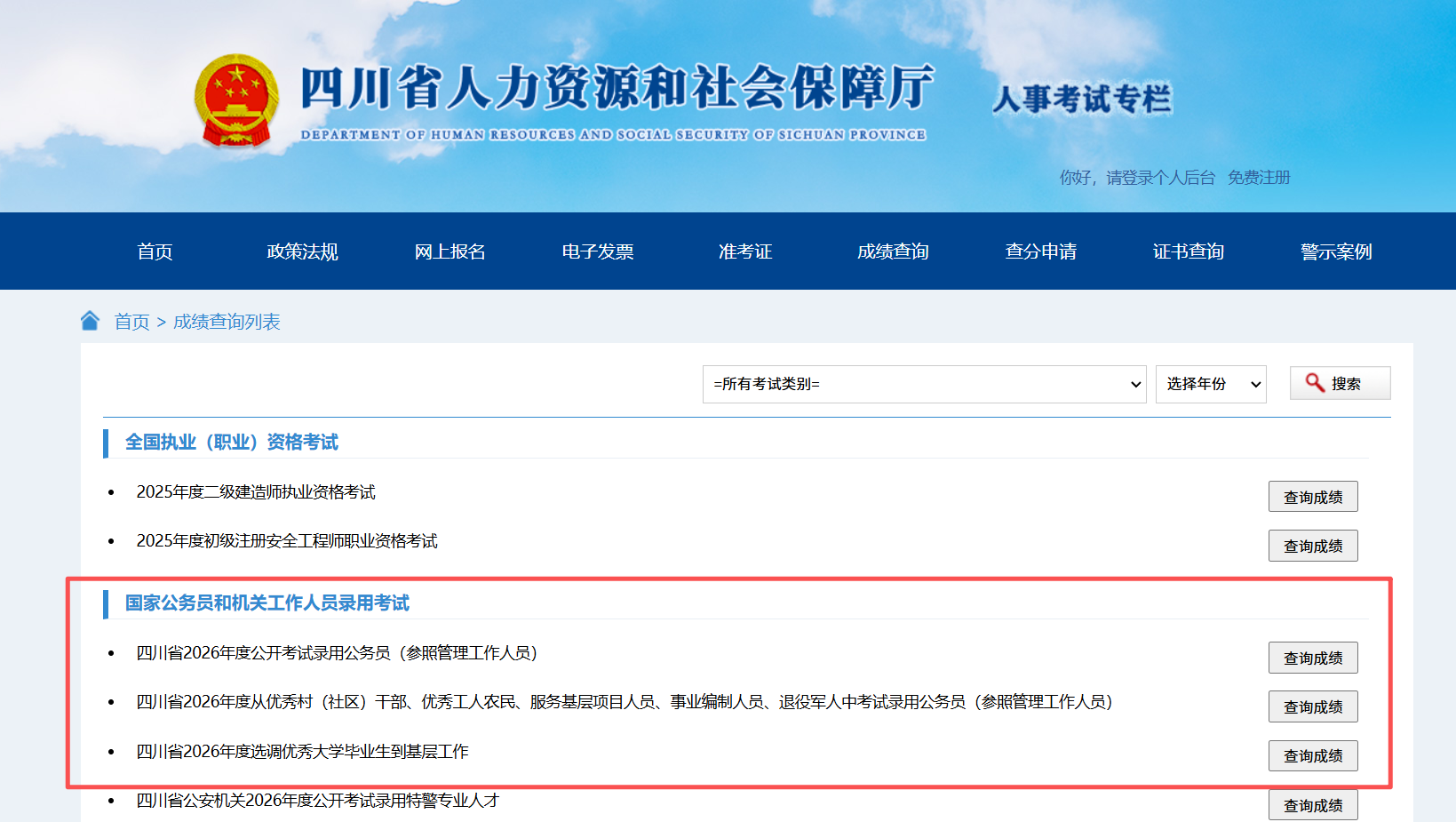Open 查分申请 from the nav bar
1456x822 pixels.
[1040, 251]
